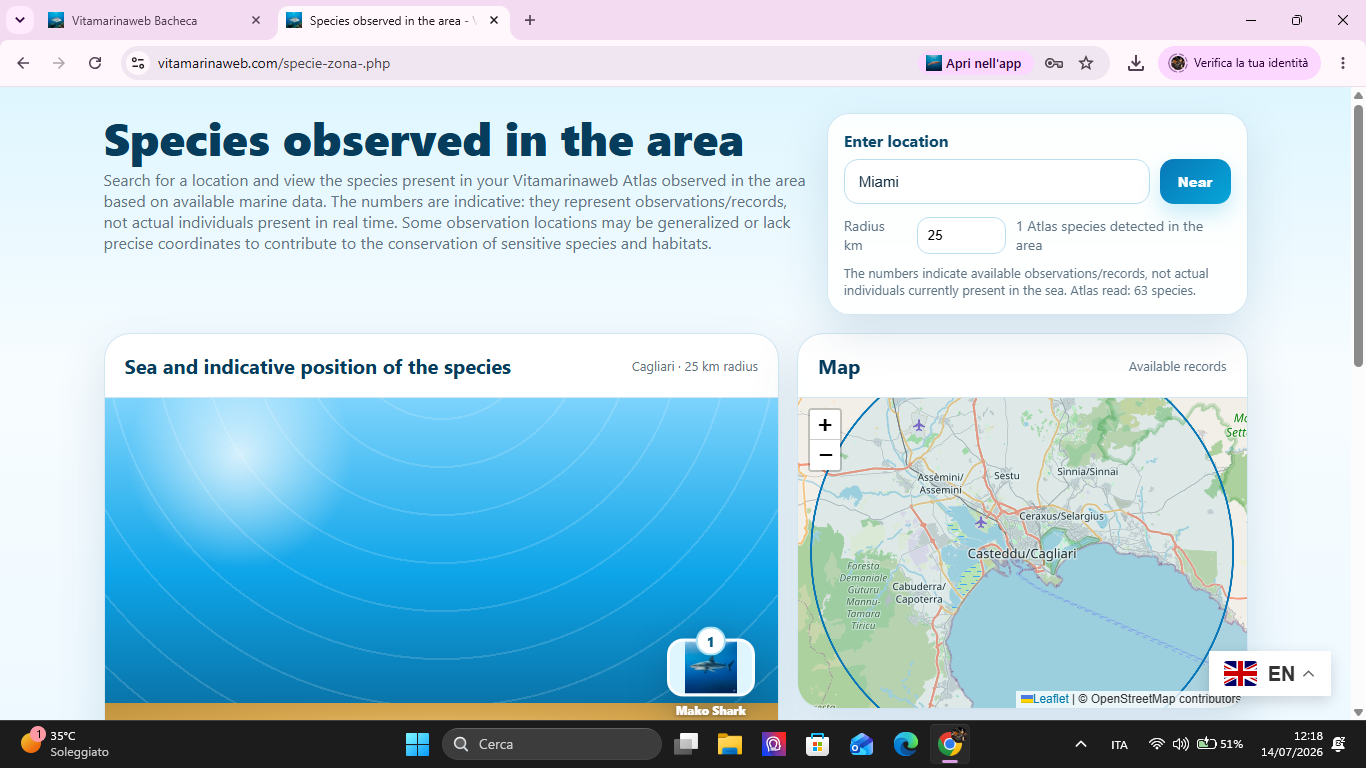Click the Near button

[1195, 182]
